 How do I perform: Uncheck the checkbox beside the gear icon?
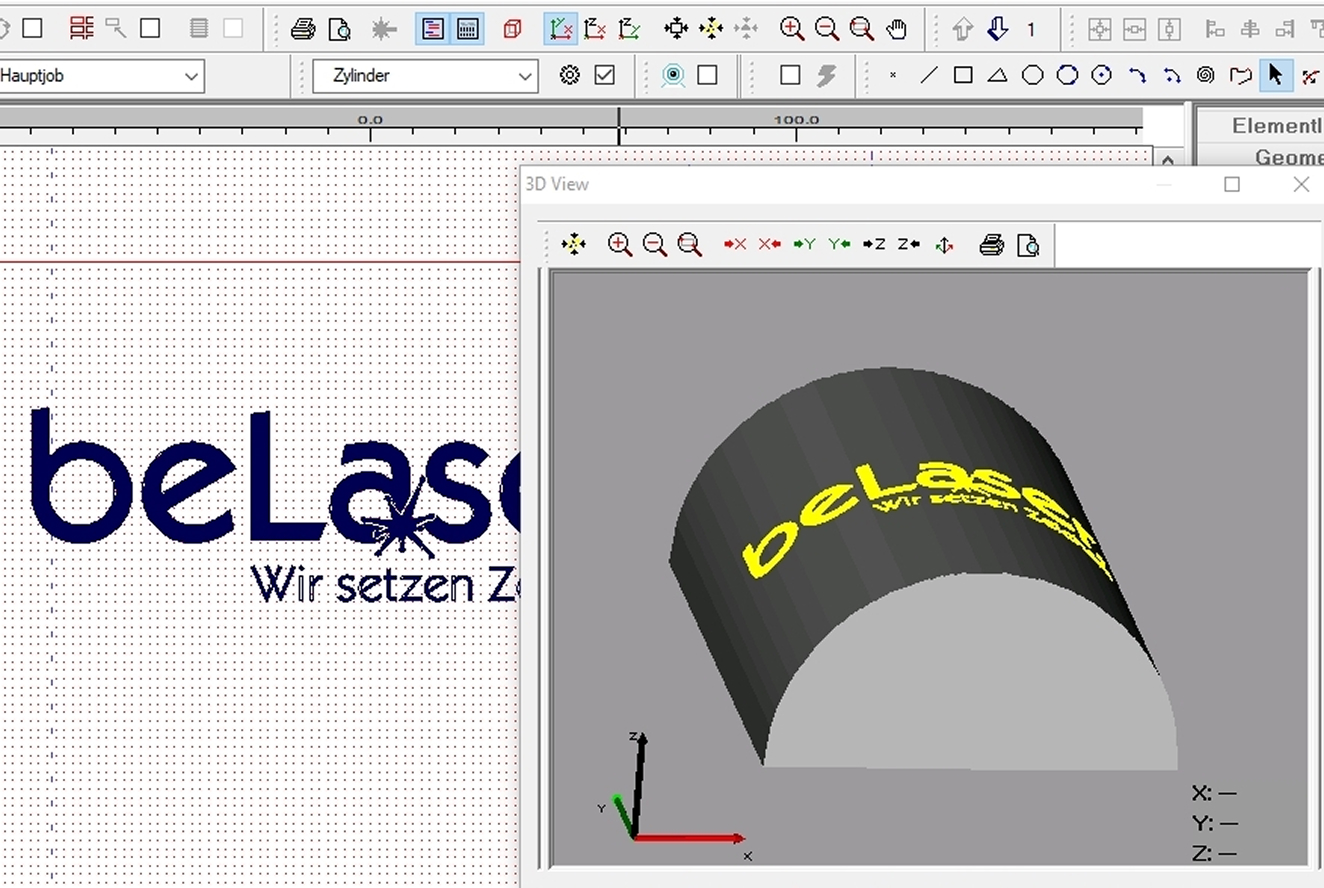[x=604, y=75]
